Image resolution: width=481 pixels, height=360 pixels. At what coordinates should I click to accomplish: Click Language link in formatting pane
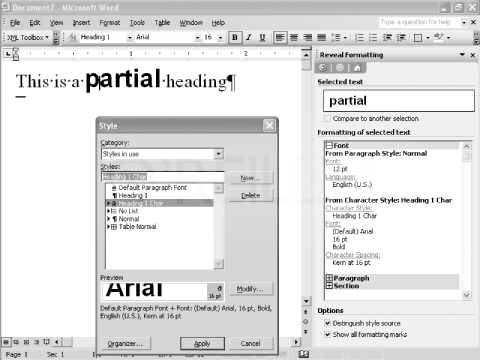pyautogui.click(x=340, y=177)
